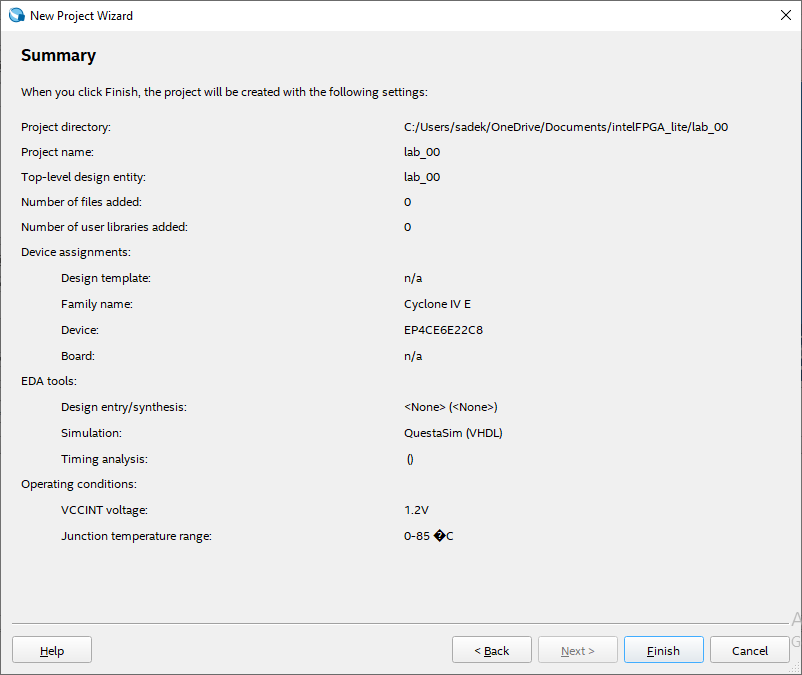Click the 1.2V VCCINT voltage value
This screenshot has height=675, width=802.
click(416, 510)
